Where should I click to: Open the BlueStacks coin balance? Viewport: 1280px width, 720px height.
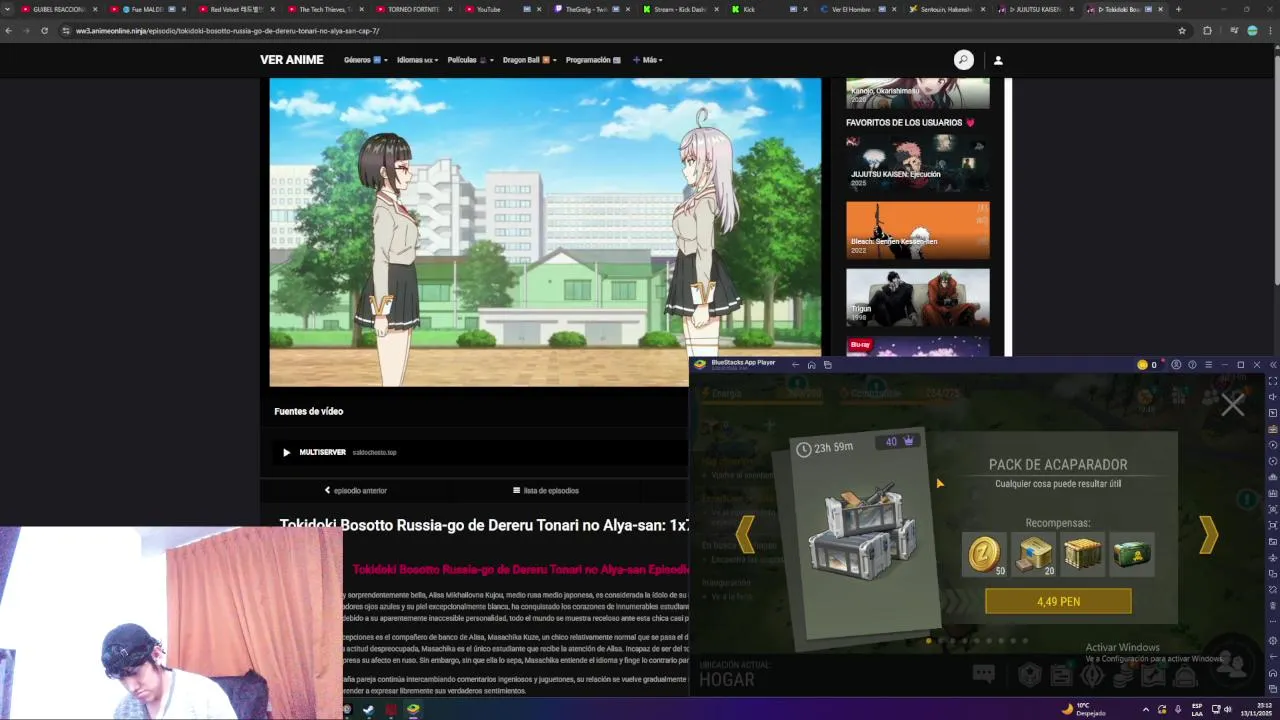[1147, 365]
